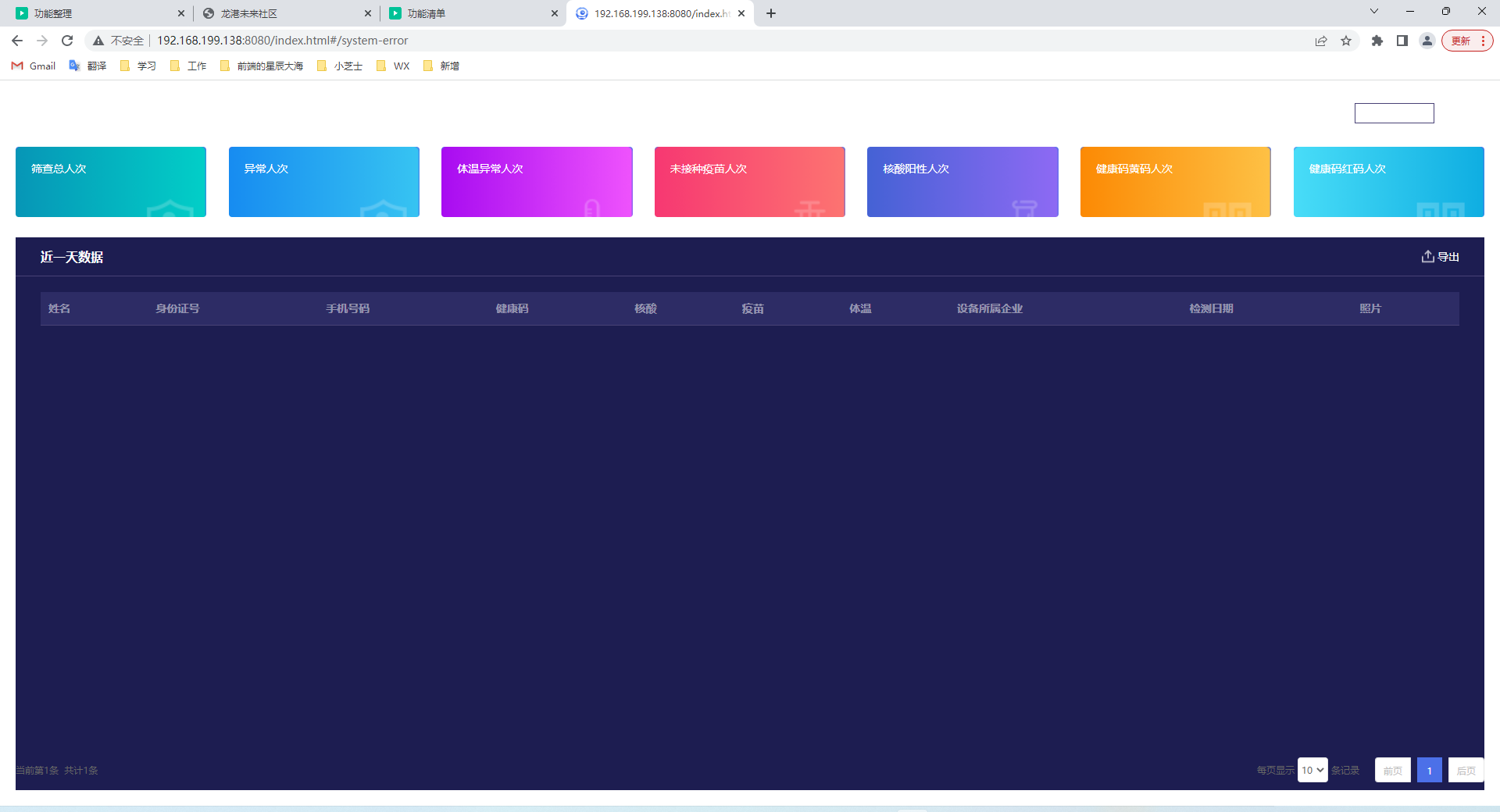Click the share page icon
This screenshot has height=812, width=1500.
1321,41
